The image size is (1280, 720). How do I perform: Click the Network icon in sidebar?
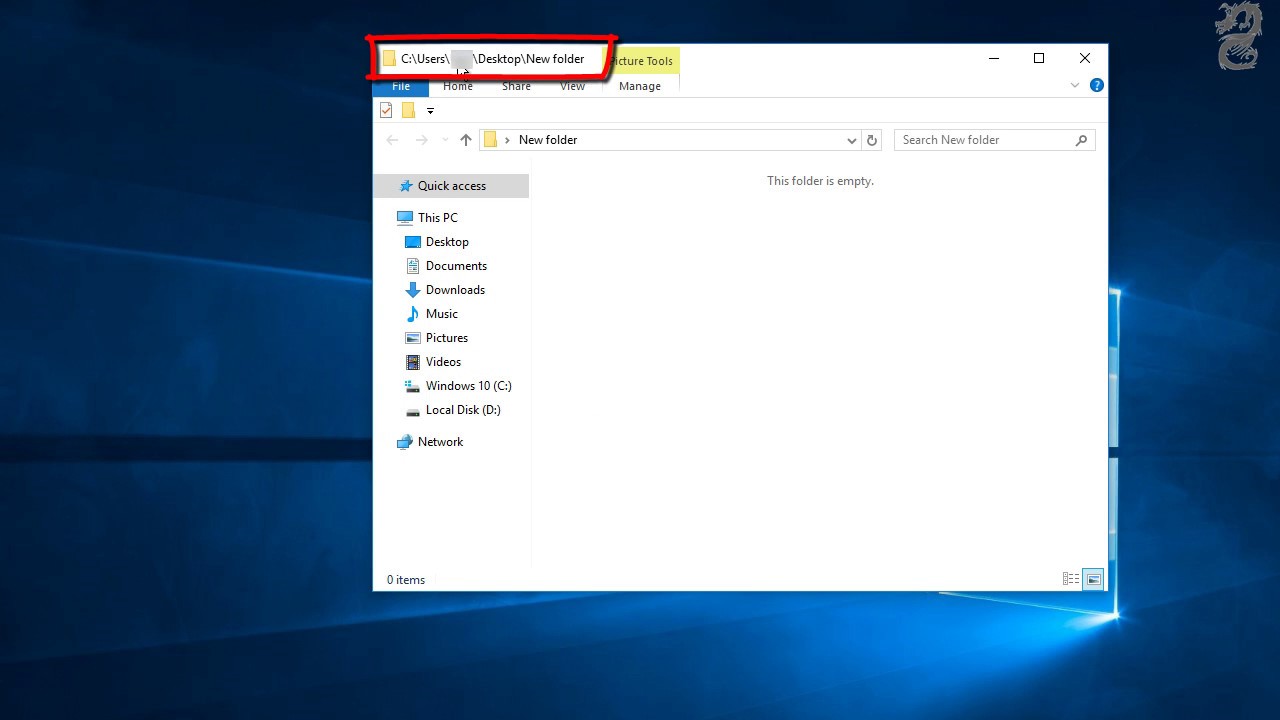tap(404, 442)
